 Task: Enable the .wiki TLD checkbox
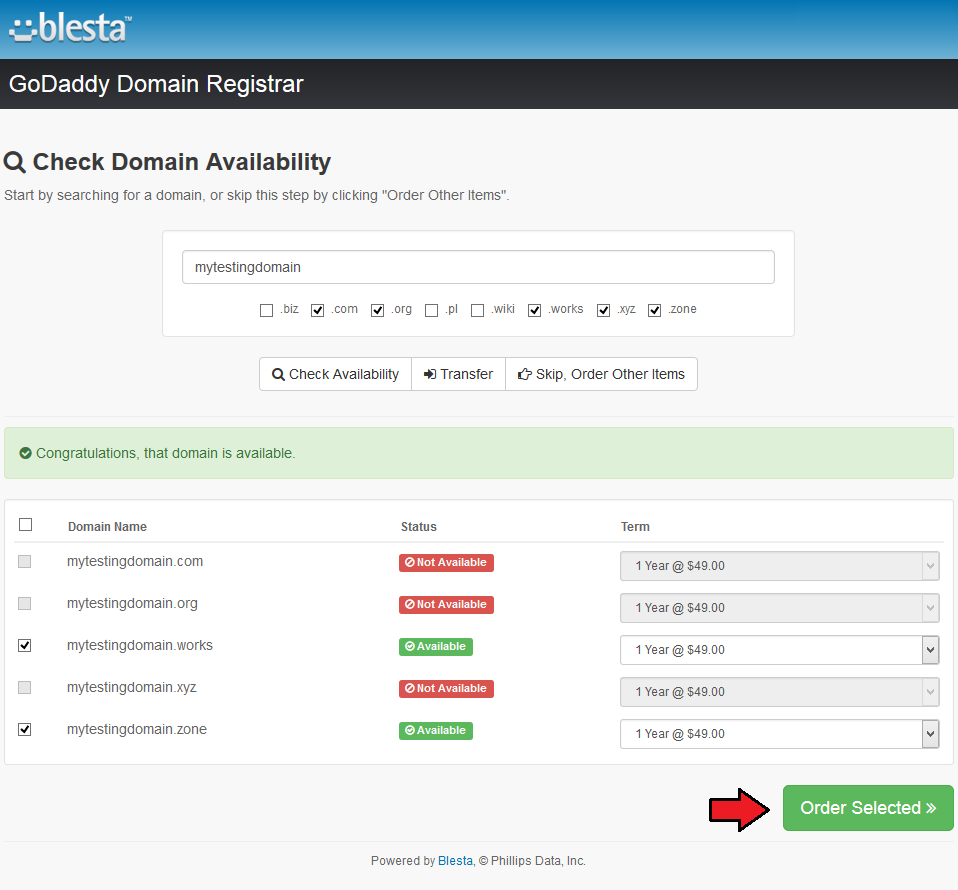click(478, 310)
